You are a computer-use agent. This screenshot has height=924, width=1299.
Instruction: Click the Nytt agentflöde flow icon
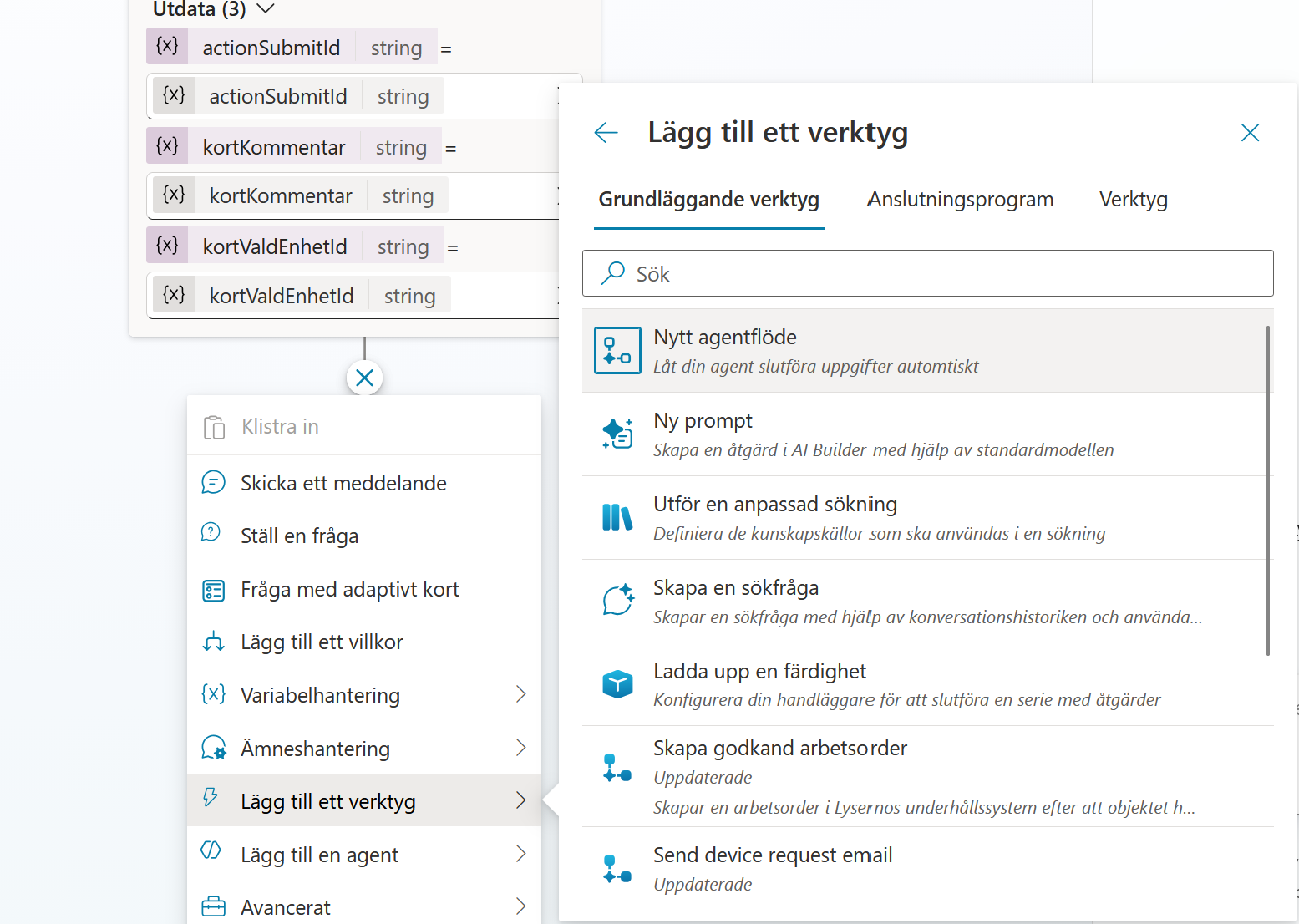click(x=617, y=350)
